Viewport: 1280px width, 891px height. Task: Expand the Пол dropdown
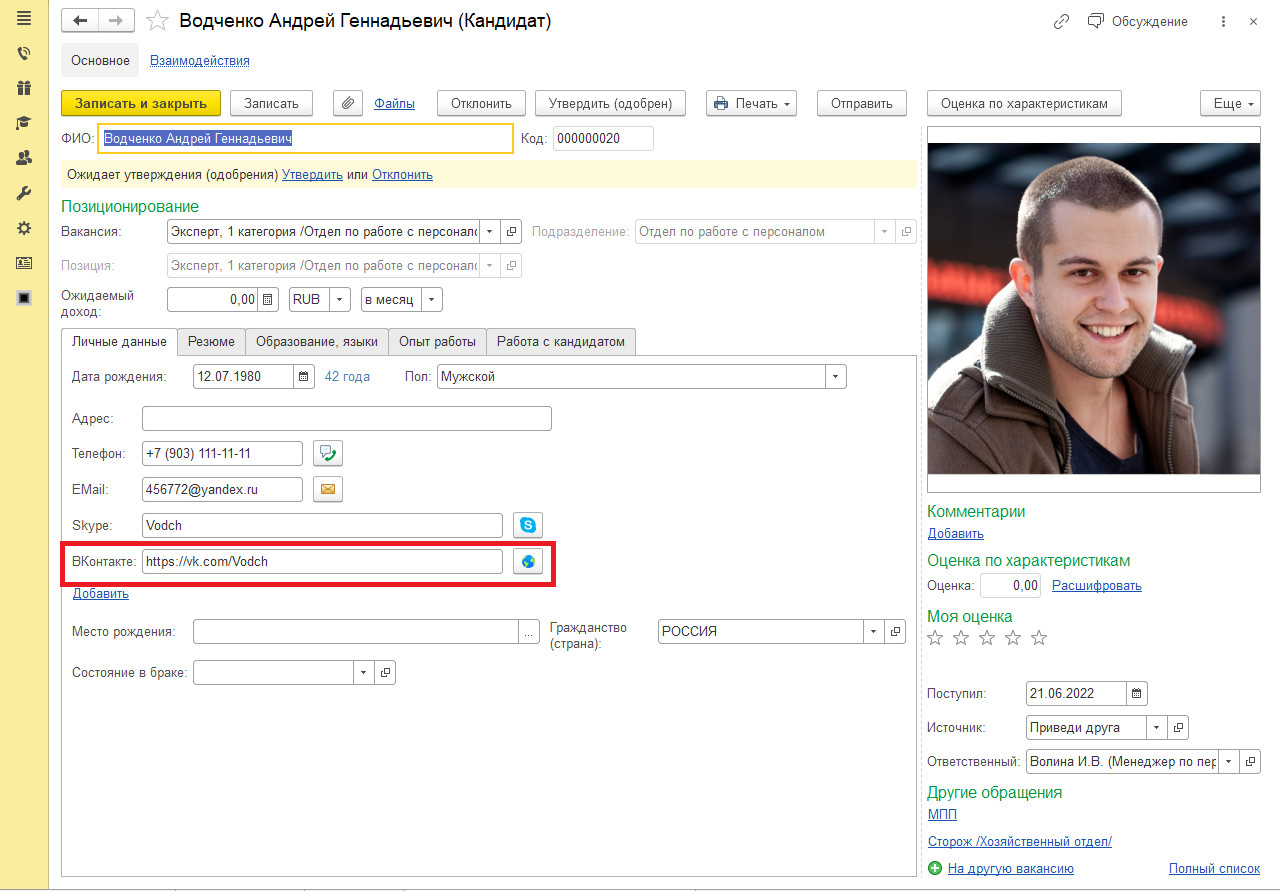click(x=835, y=377)
